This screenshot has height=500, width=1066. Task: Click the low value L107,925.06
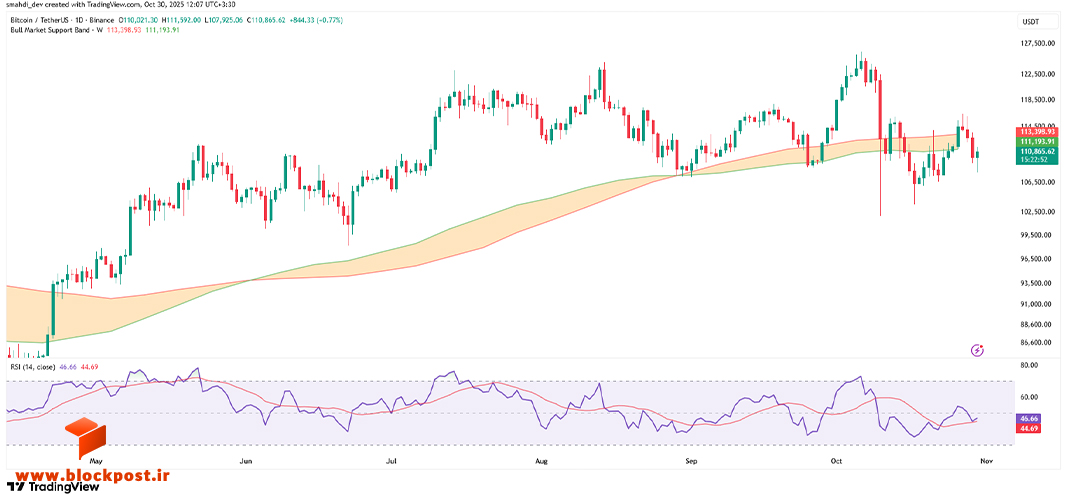(x=224, y=20)
